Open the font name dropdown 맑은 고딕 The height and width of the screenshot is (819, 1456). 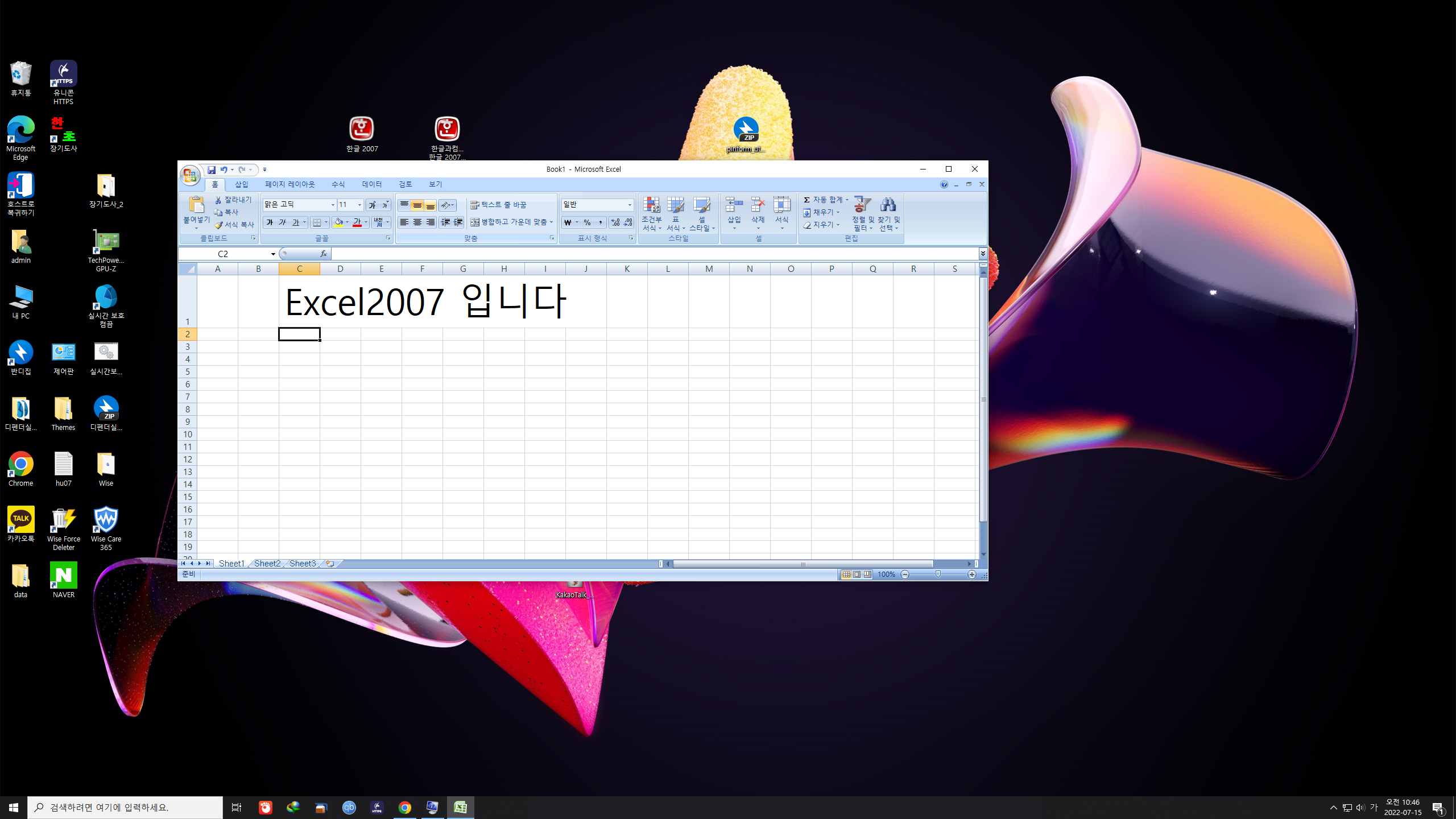[333, 205]
